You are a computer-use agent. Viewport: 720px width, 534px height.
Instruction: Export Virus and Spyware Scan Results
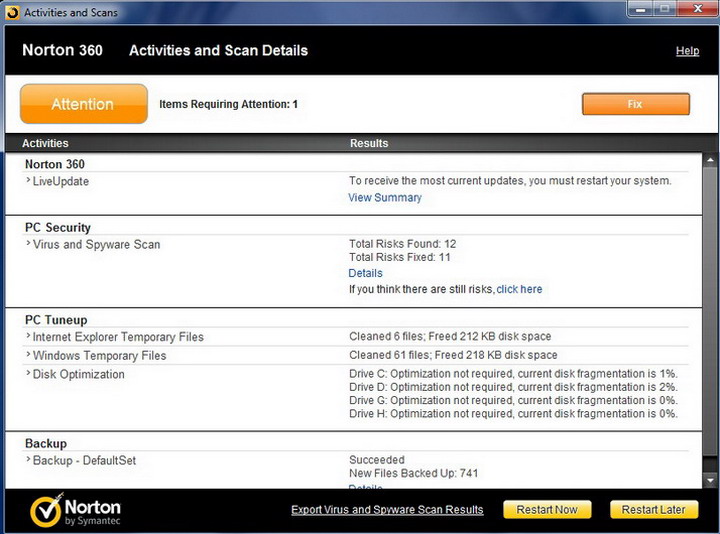coord(387,510)
